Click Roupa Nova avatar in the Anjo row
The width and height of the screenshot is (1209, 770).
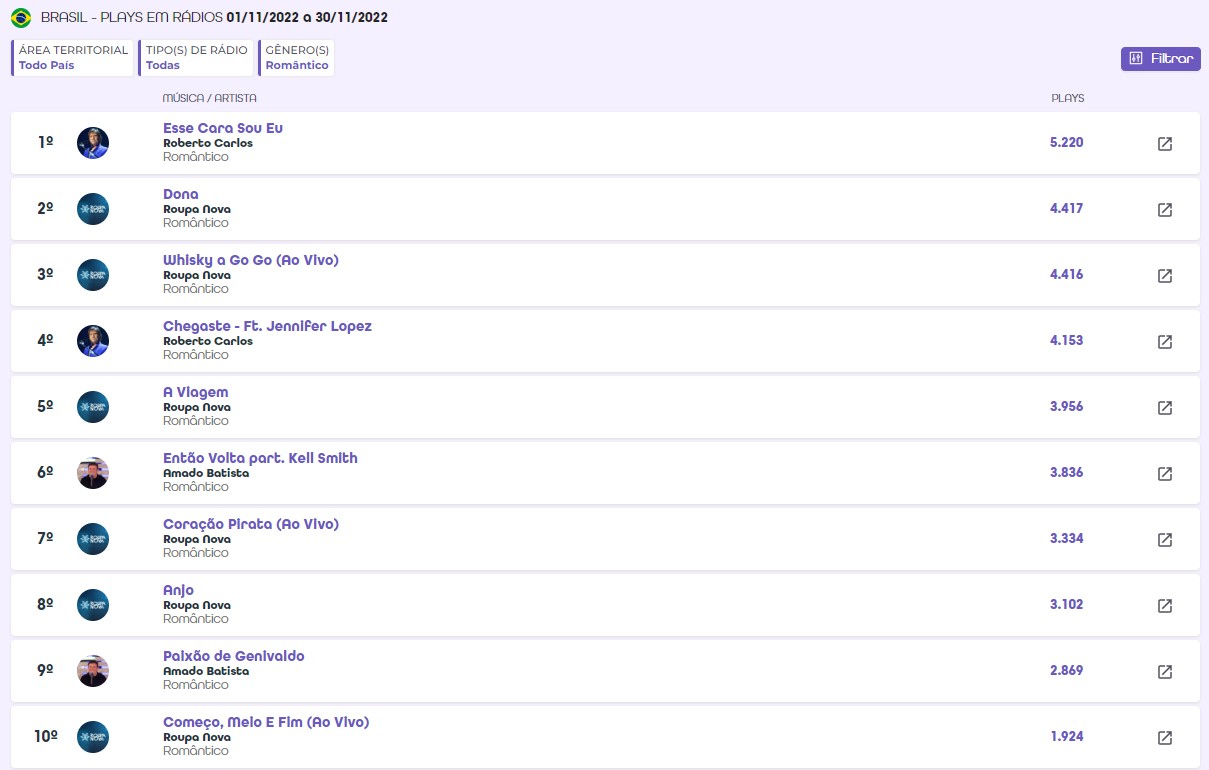93,605
